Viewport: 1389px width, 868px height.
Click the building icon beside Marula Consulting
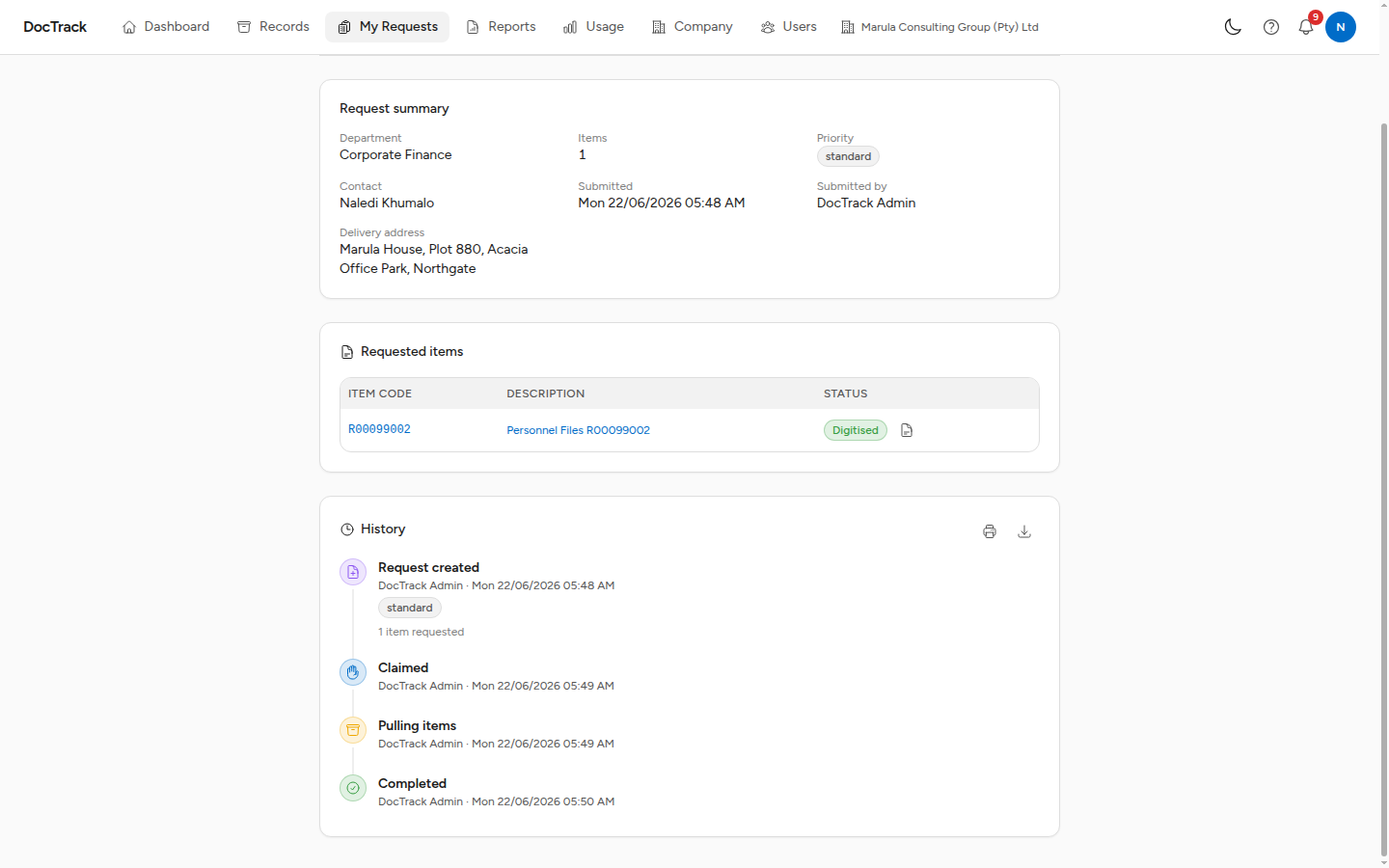click(848, 27)
